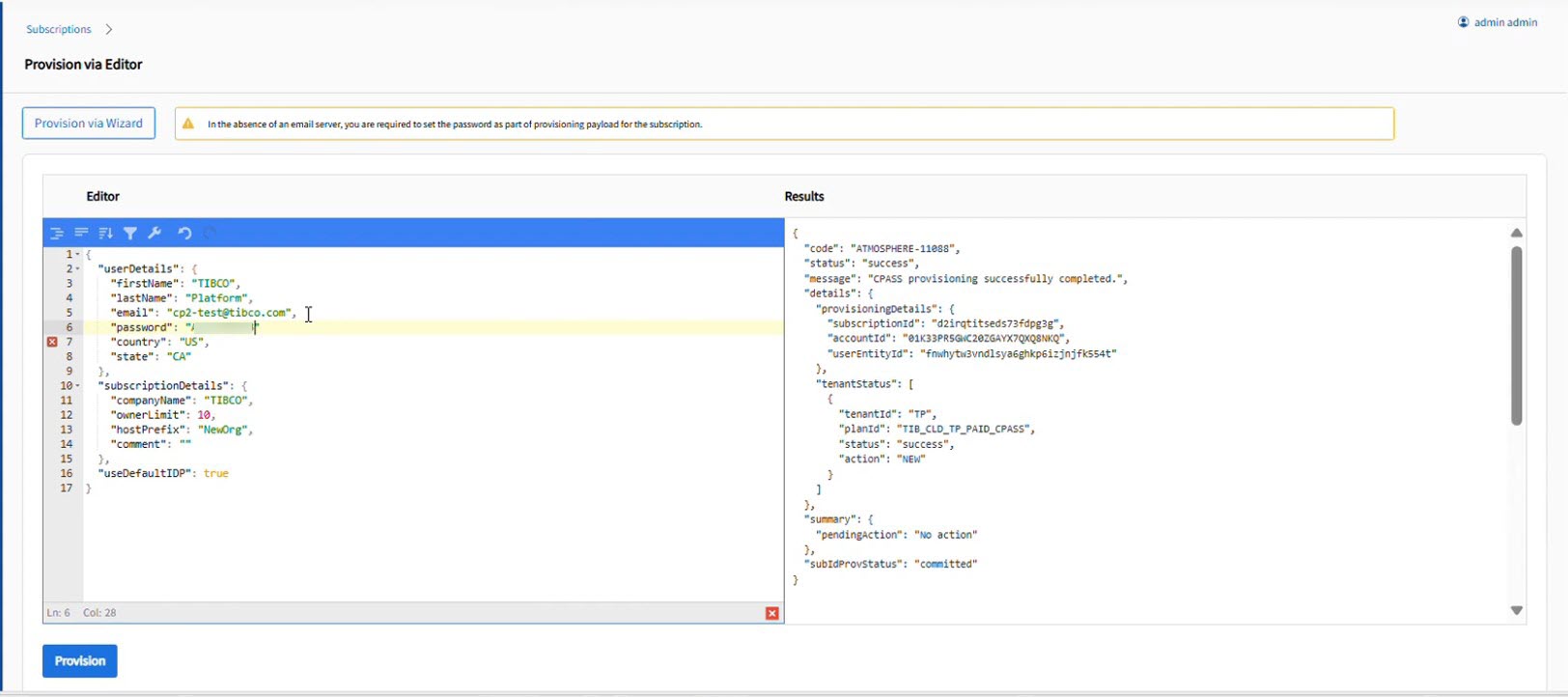This screenshot has height=697, width=1568.
Task: Click the warning icon in the notice banner
Action: (x=188, y=124)
